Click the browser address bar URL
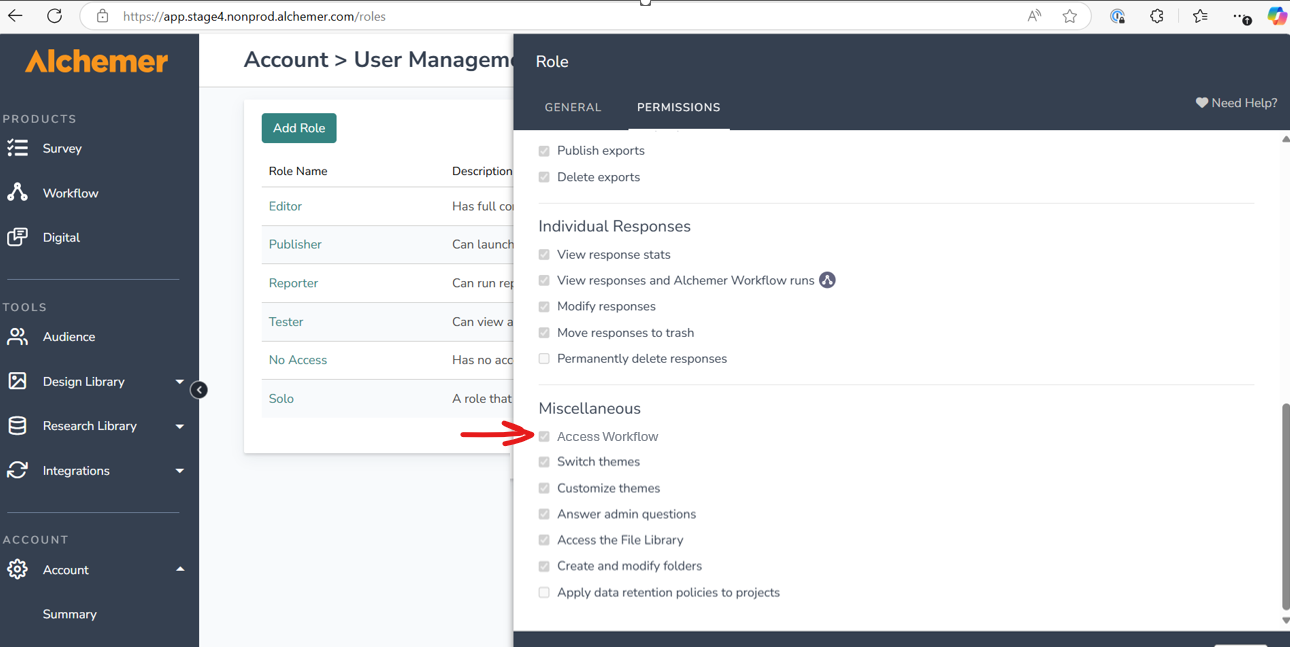Viewport: 1290px width, 647px height. 254,16
